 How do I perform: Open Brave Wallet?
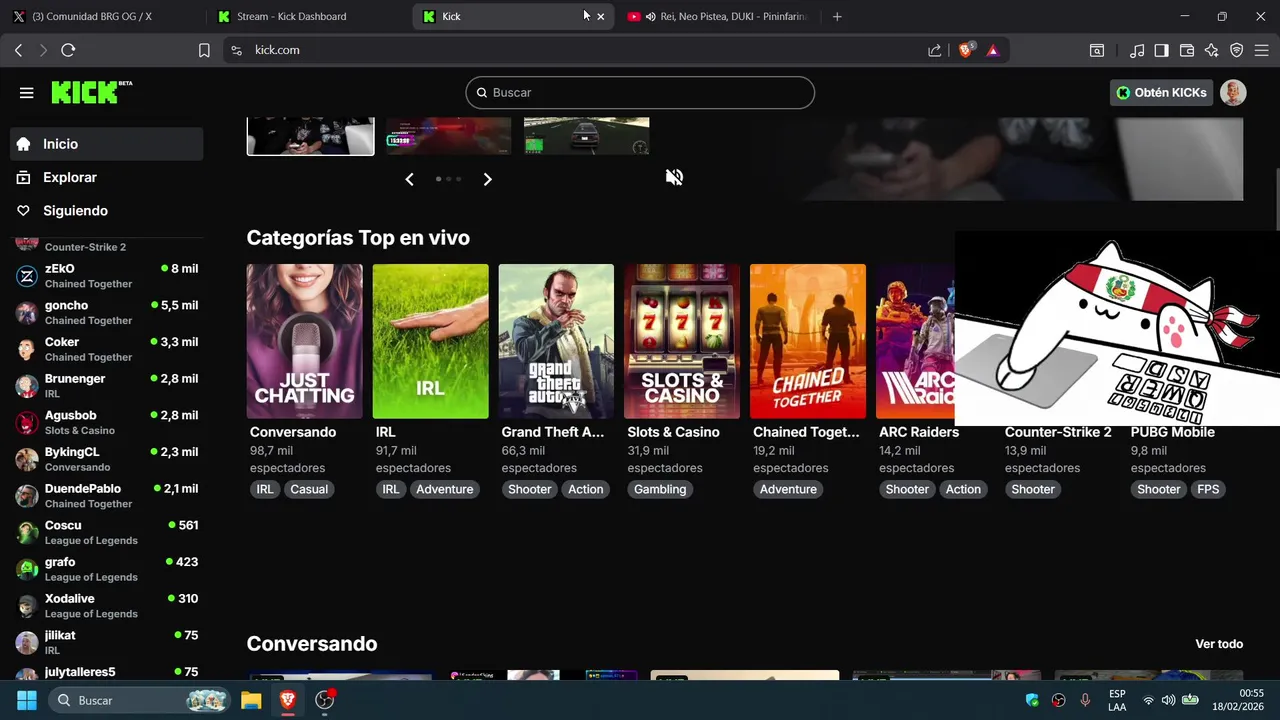coord(1187,50)
